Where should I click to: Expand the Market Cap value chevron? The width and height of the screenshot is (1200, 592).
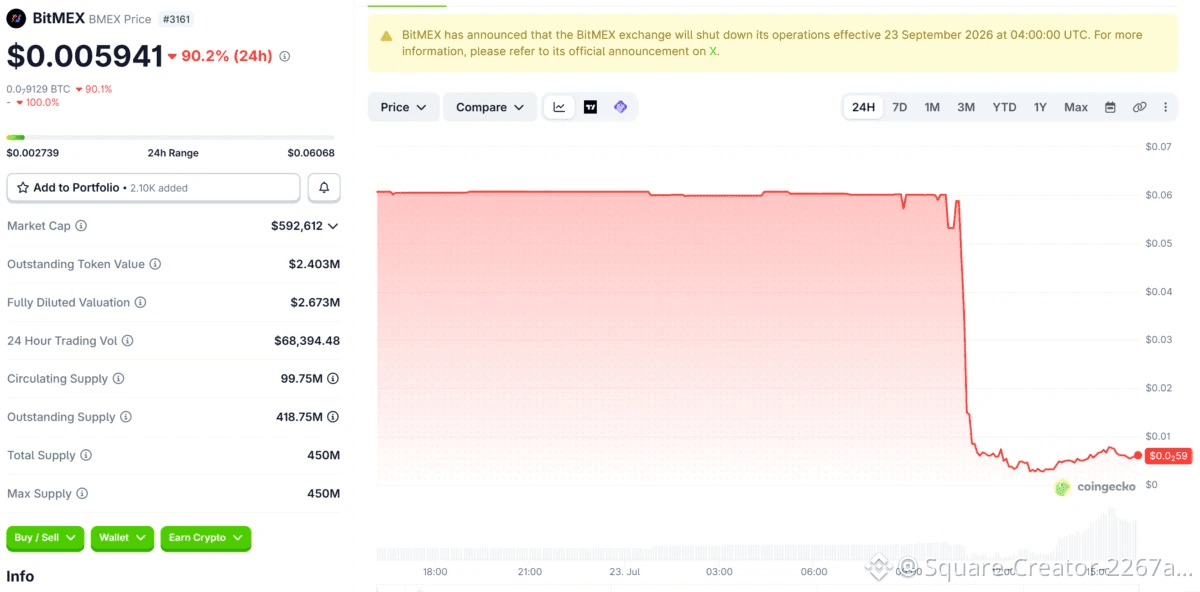333,226
